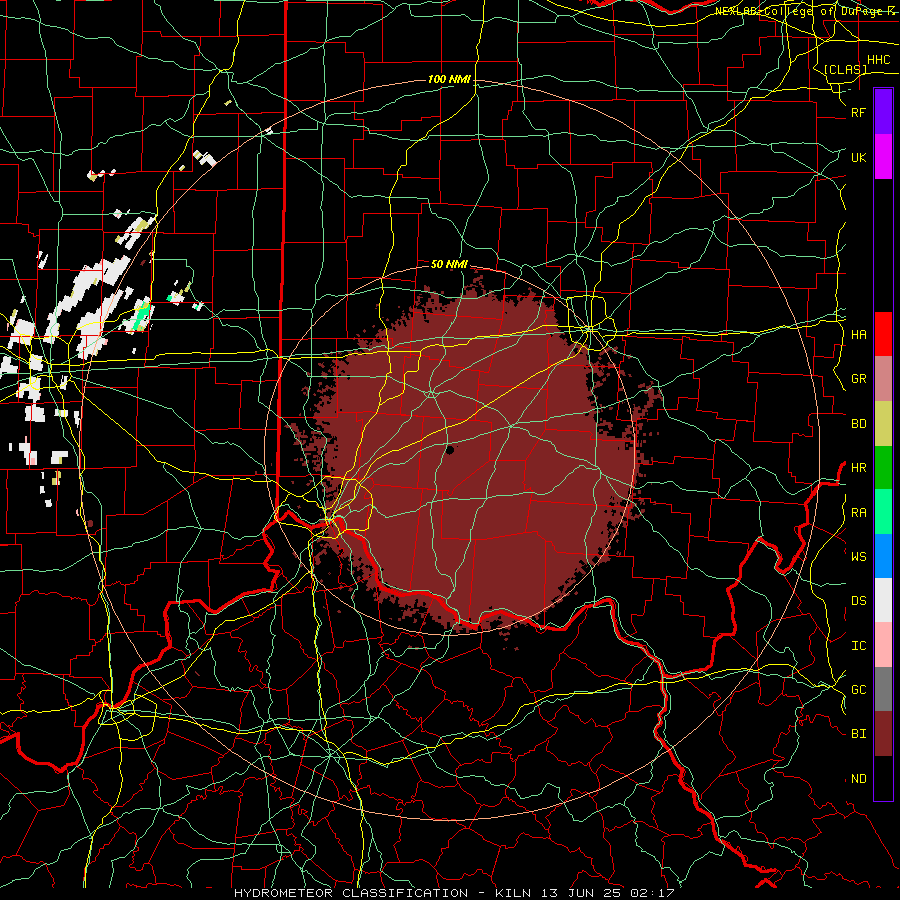Click the "RA" legend label

click(x=858, y=513)
